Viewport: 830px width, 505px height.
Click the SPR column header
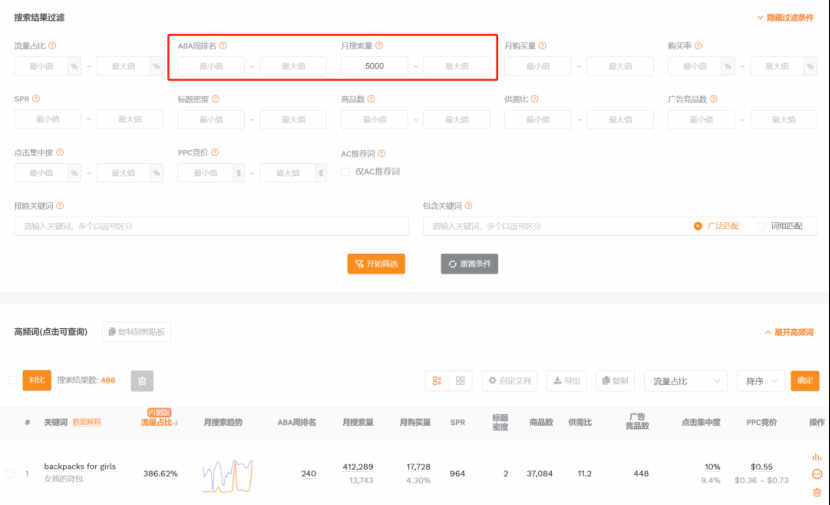(457, 422)
